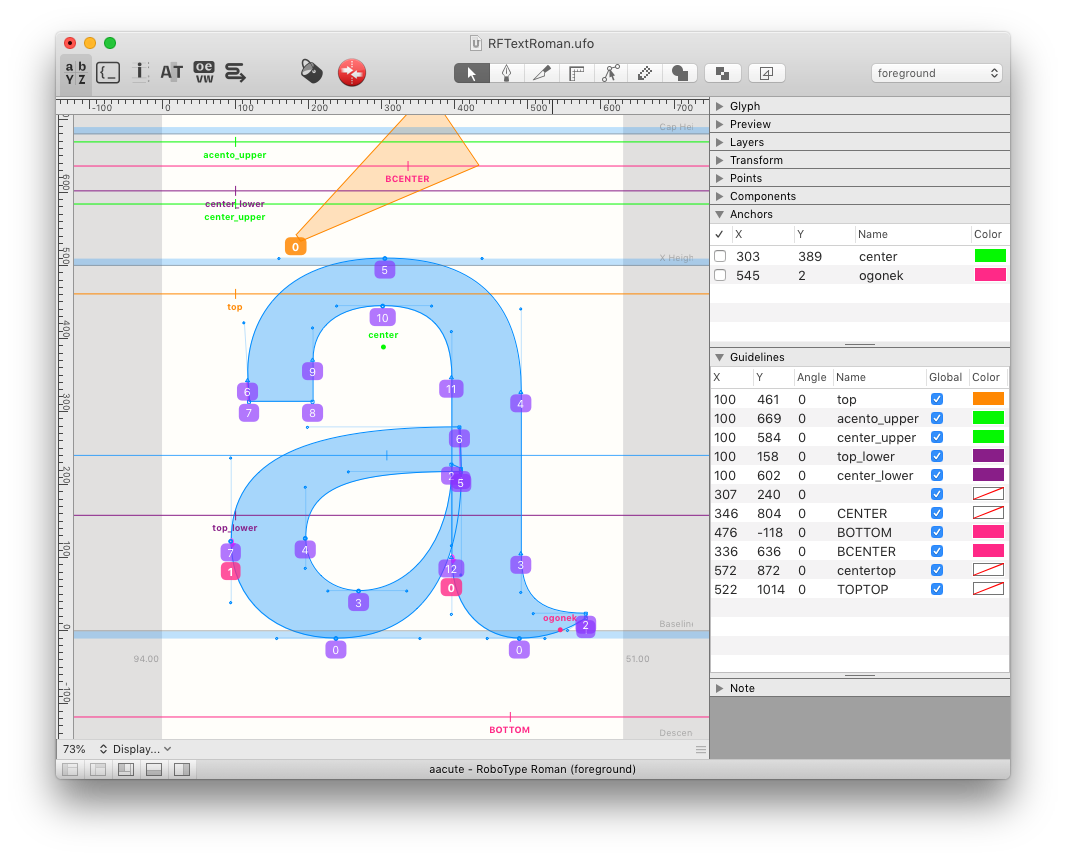Click the Angle column header in Guidelines table

[812, 377]
